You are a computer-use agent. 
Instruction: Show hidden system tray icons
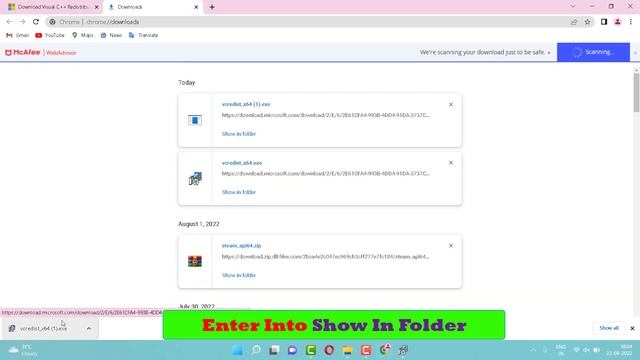click(x=533, y=350)
